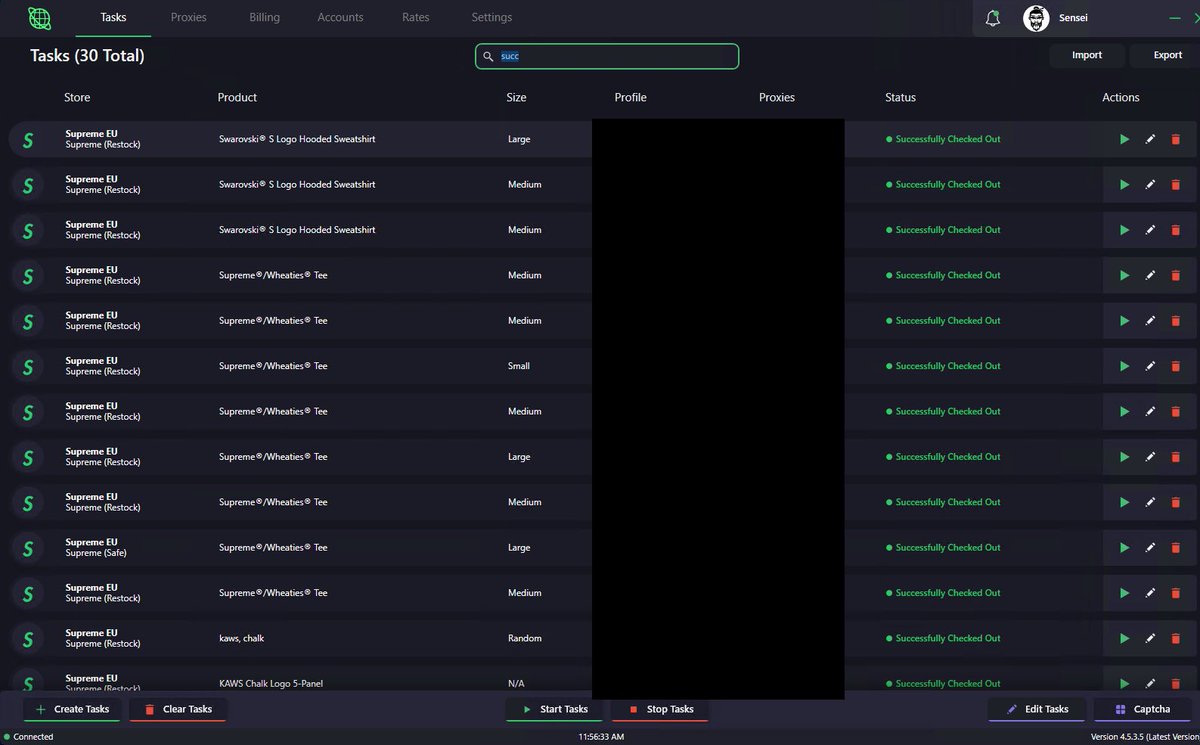Click the Proxies column header
Screen dimensions: 1200x745
pyautogui.click(x=777, y=98)
